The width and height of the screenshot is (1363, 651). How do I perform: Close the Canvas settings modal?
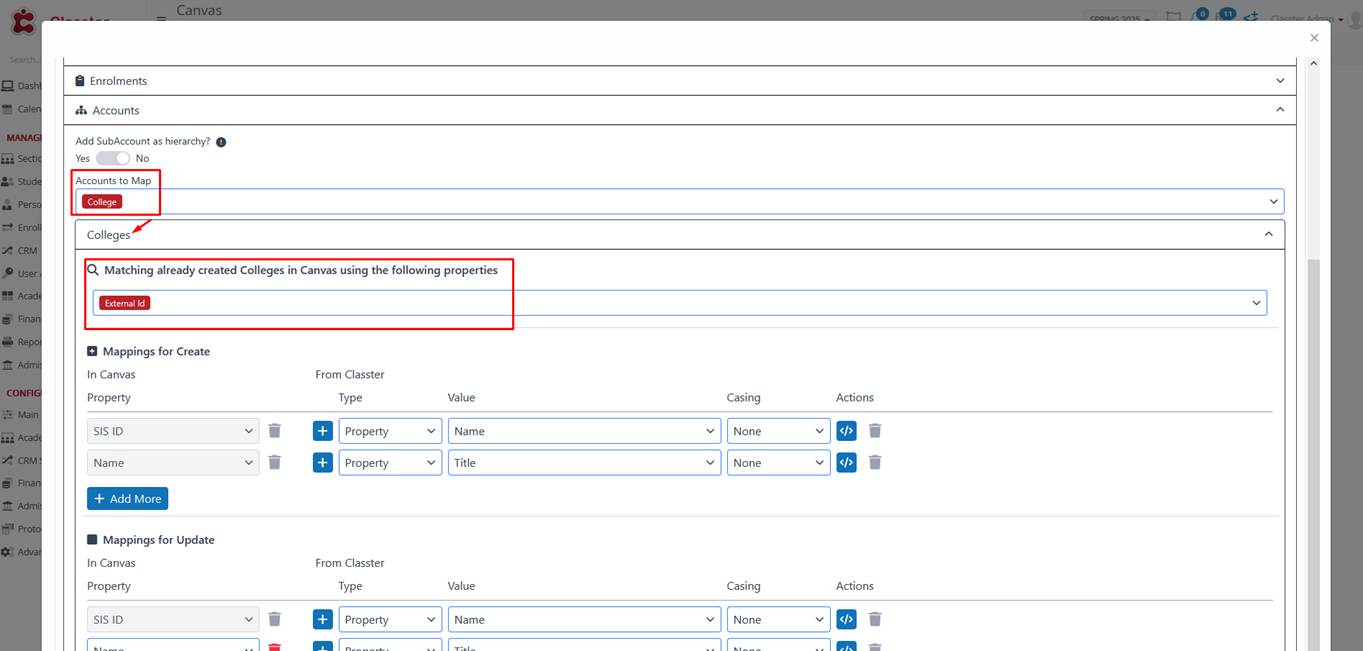point(1314,38)
